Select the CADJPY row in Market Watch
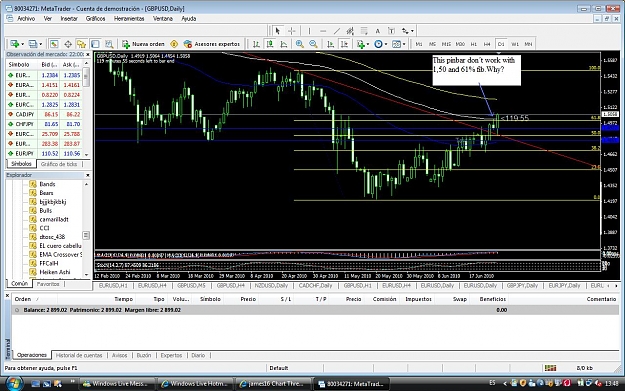This screenshot has width=625, height=391. 44,114
